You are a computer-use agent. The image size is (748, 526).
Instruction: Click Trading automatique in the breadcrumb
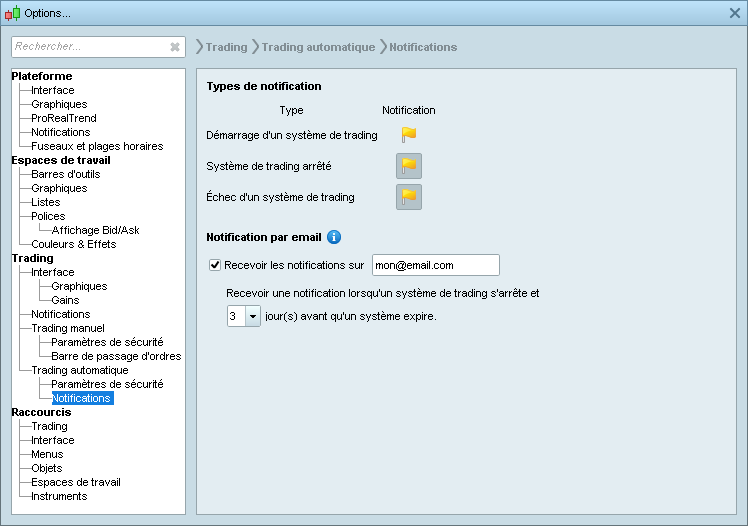point(318,47)
